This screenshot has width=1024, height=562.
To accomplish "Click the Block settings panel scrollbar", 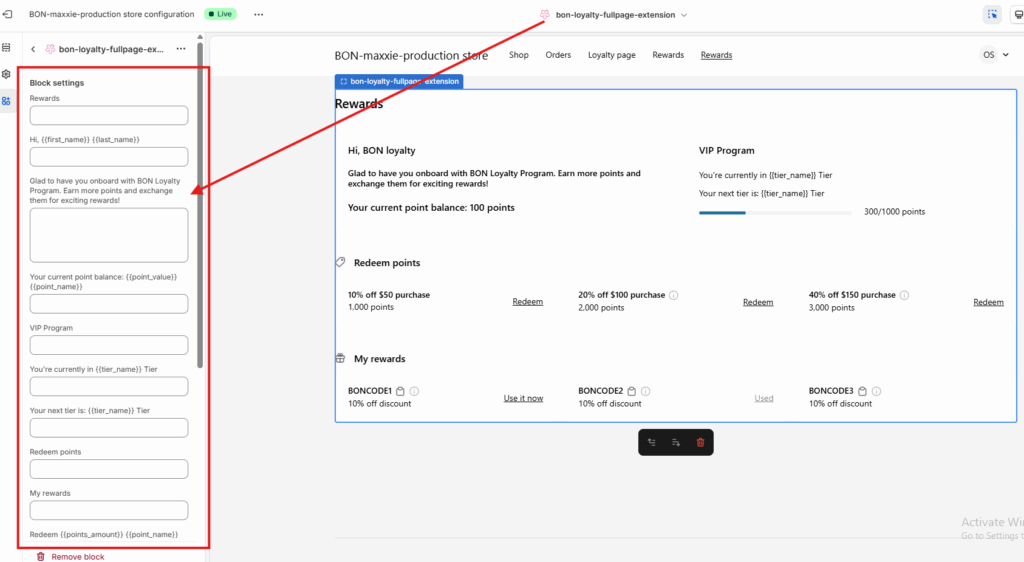I will tap(200, 206).
